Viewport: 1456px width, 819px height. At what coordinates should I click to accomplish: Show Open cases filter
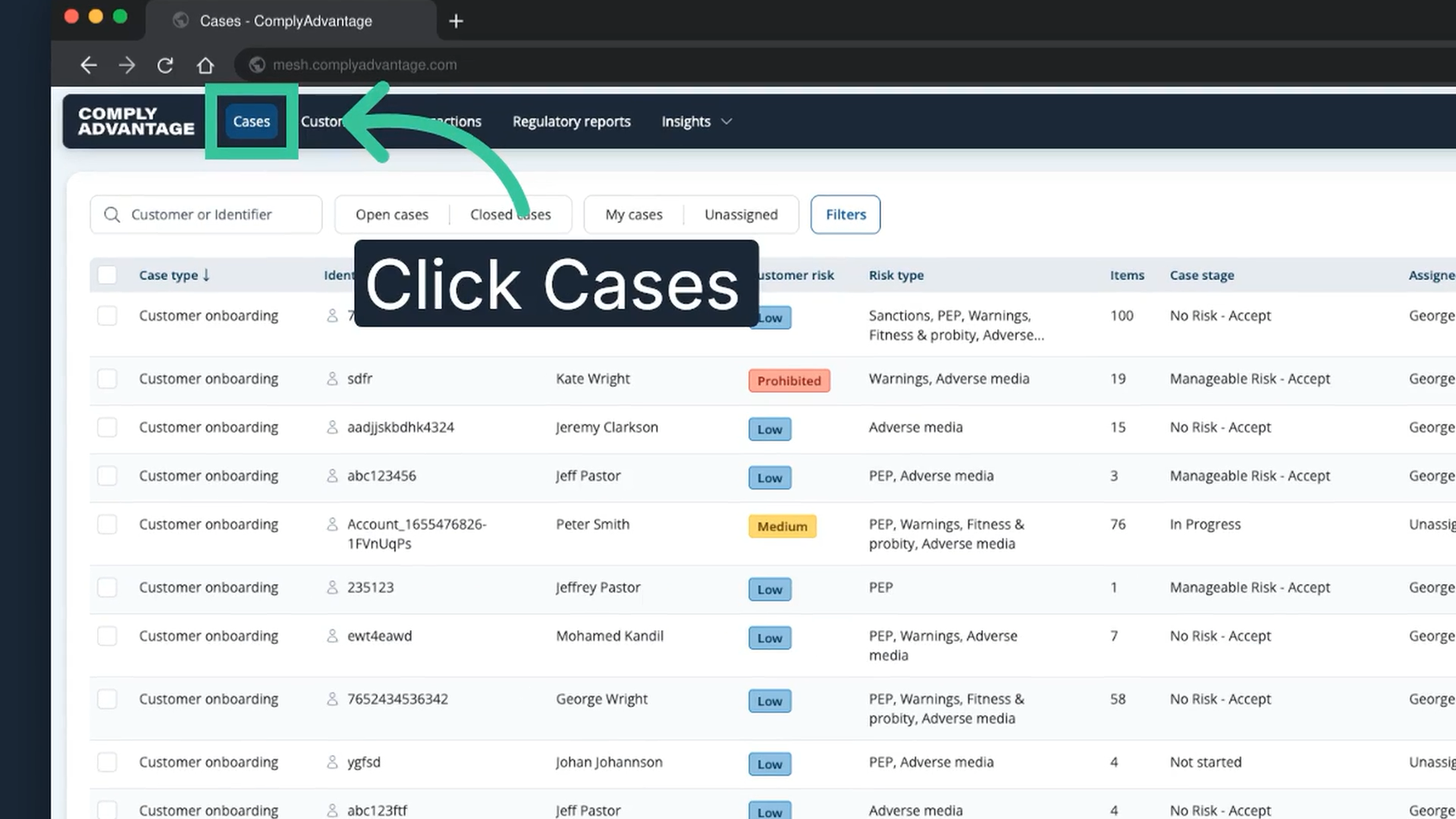[392, 215]
